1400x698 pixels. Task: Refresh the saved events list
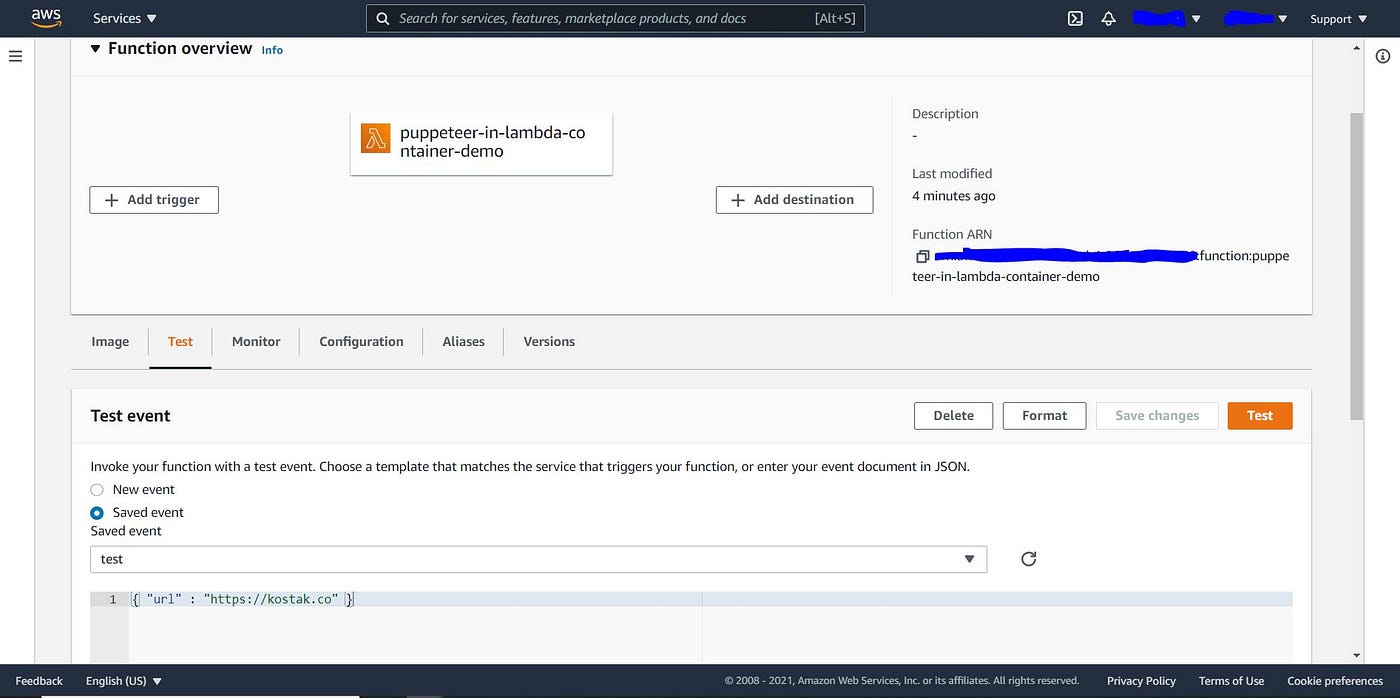[x=1028, y=559]
